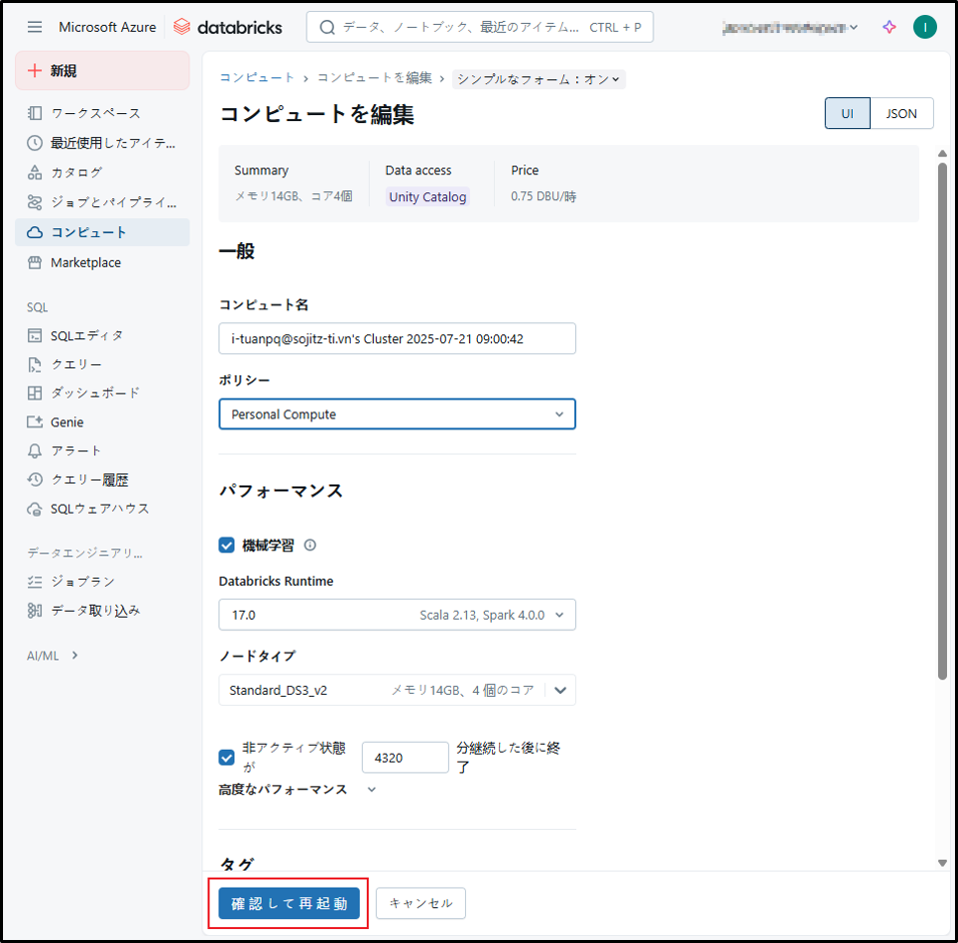Toggle the 非アクティブ状態 auto-termination checkbox
The image size is (958, 943).
(227, 758)
